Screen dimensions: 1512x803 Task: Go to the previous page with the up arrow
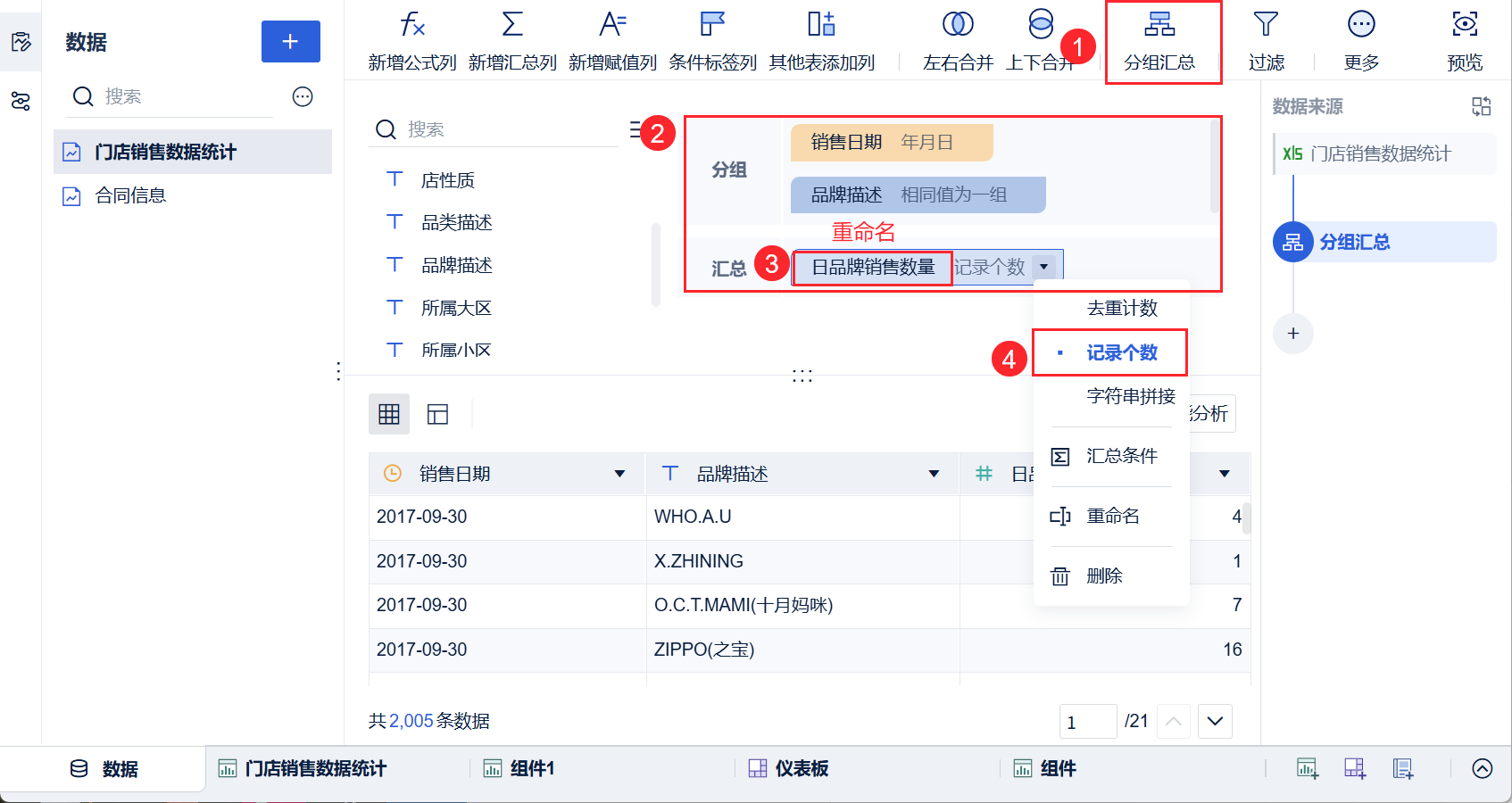1174,721
